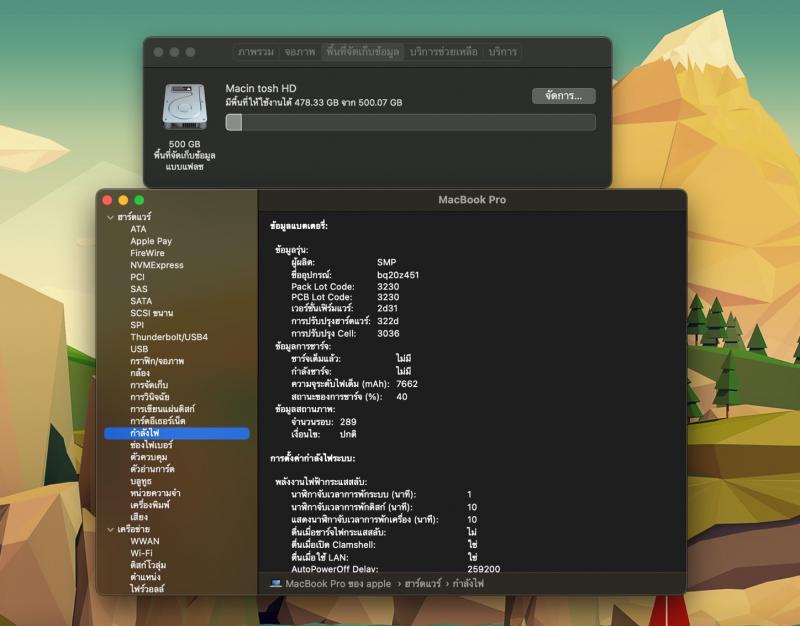The height and width of the screenshot is (626, 800).
Task: Open ช่องไฟเบอร์ in the sidebar
Action: [x=152, y=445]
